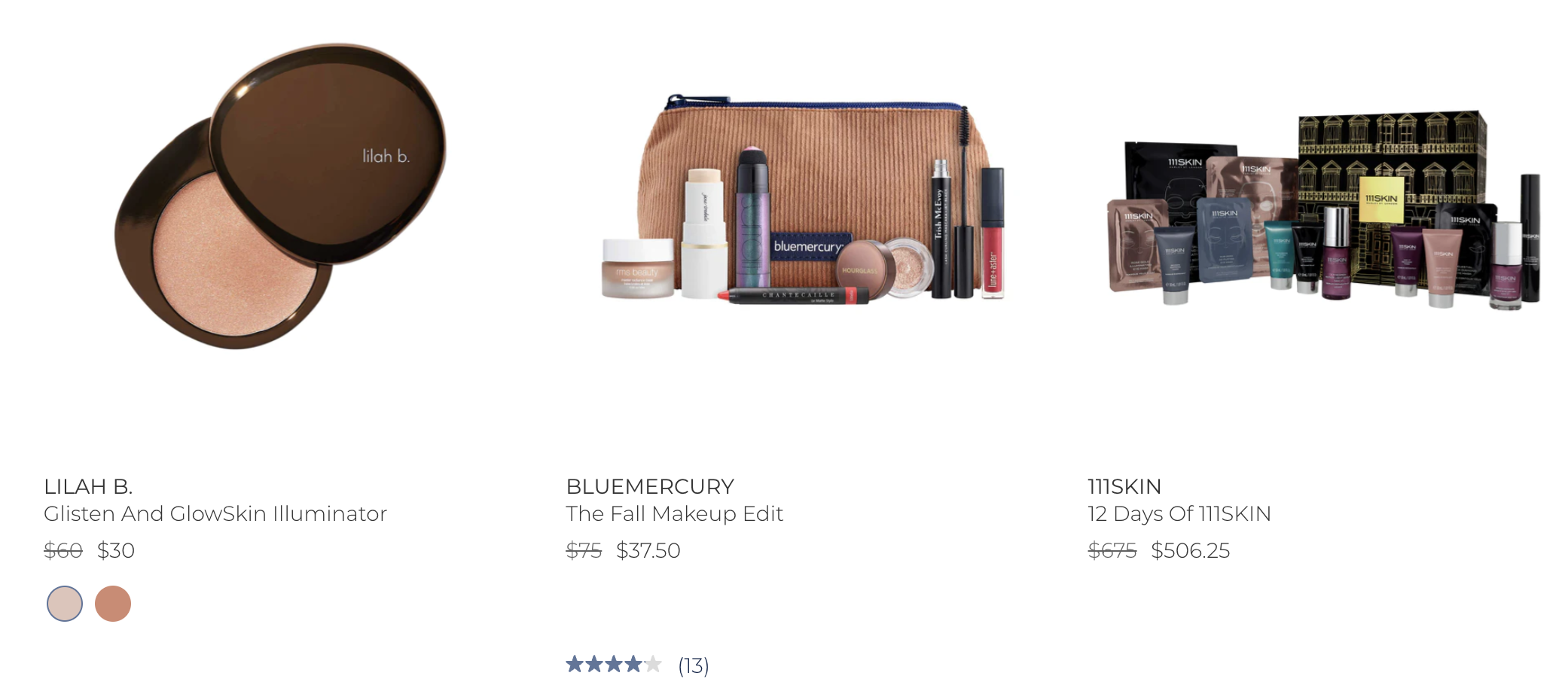The width and height of the screenshot is (1568, 691).
Task: Open 12 Days Of 111SKIN product title
Action: click(1179, 514)
